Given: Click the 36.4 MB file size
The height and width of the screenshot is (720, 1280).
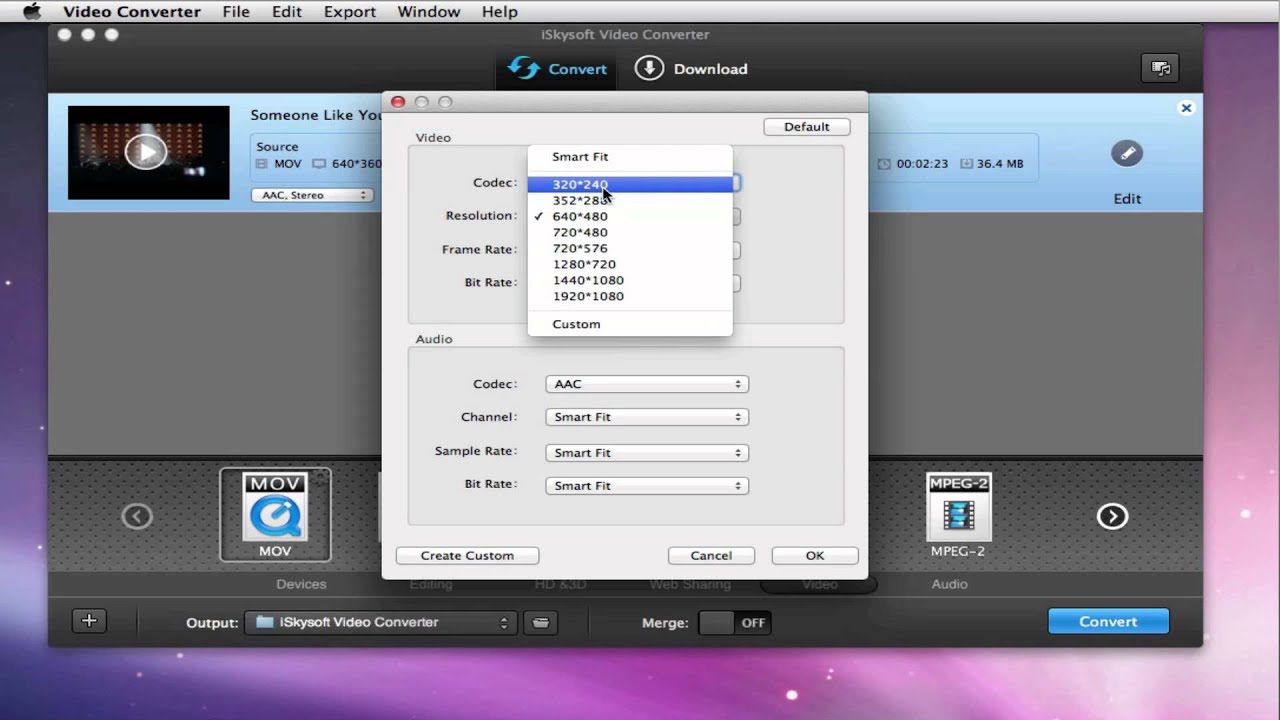Looking at the screenshot, I should (x=1000, y=164).
